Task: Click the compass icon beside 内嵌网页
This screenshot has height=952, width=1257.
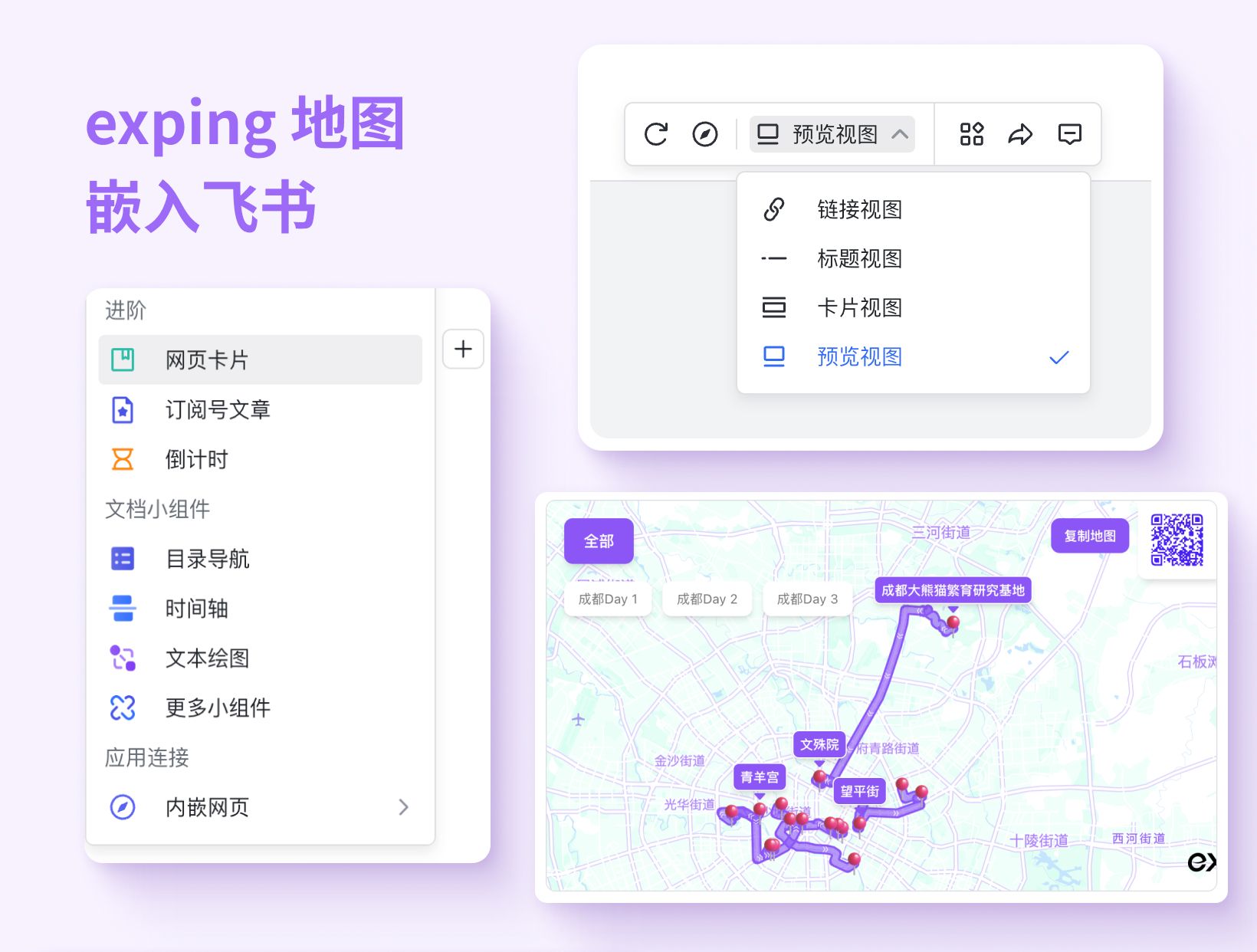Action: [x=123, y=807]
